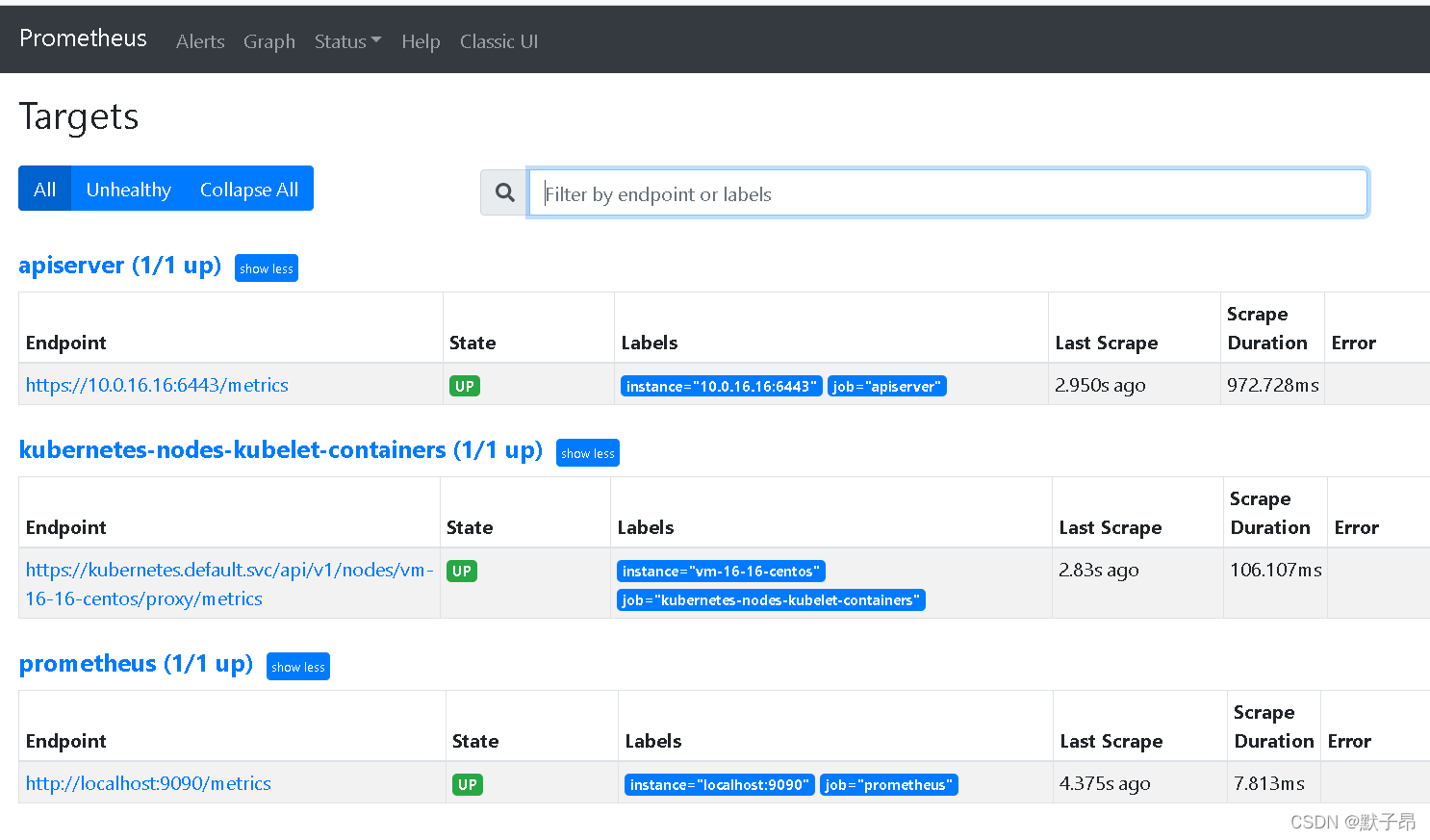This screenshot has width=1430, height=840.
Task: Click kubelet-containers UP state badge
Action: (x=462, y=571)
